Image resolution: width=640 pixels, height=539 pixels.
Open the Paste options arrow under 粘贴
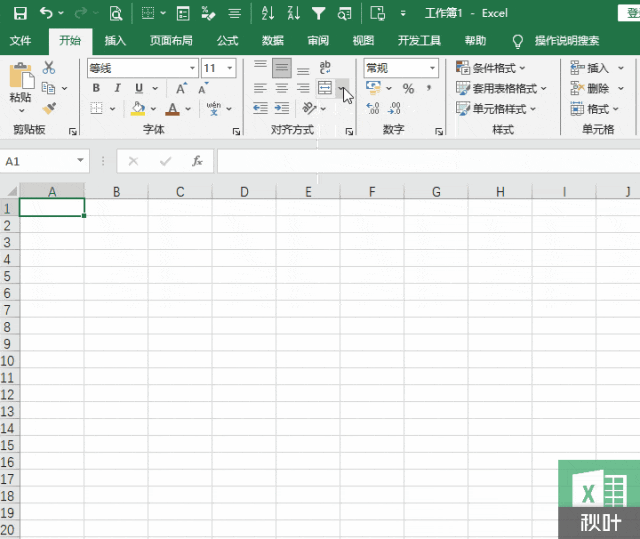pos(22,111)
